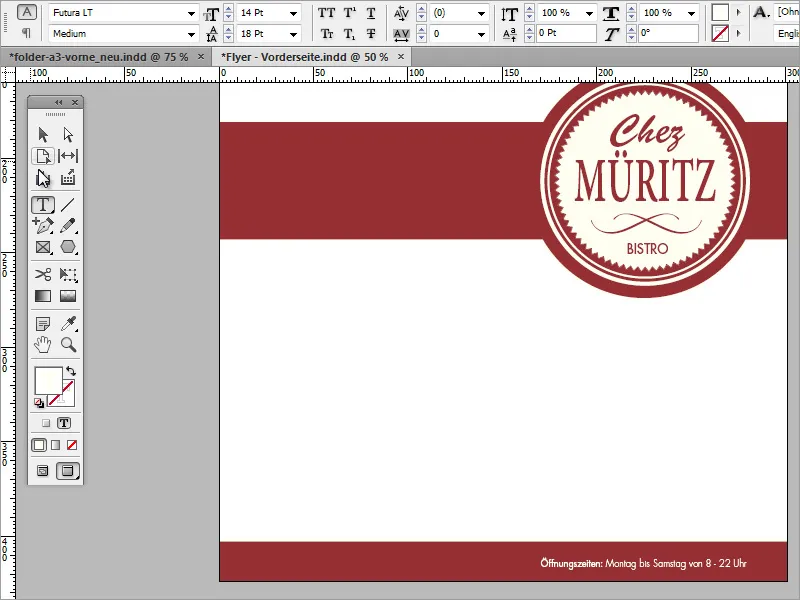
Task: Pick the Eyedropper tool
Action: point(67,323)
